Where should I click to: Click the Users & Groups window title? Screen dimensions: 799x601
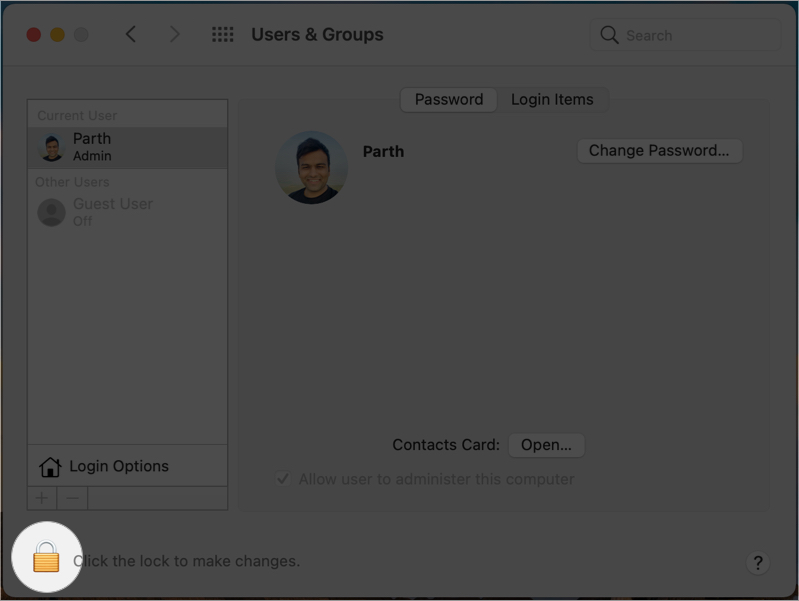click(x=317, y=34)
